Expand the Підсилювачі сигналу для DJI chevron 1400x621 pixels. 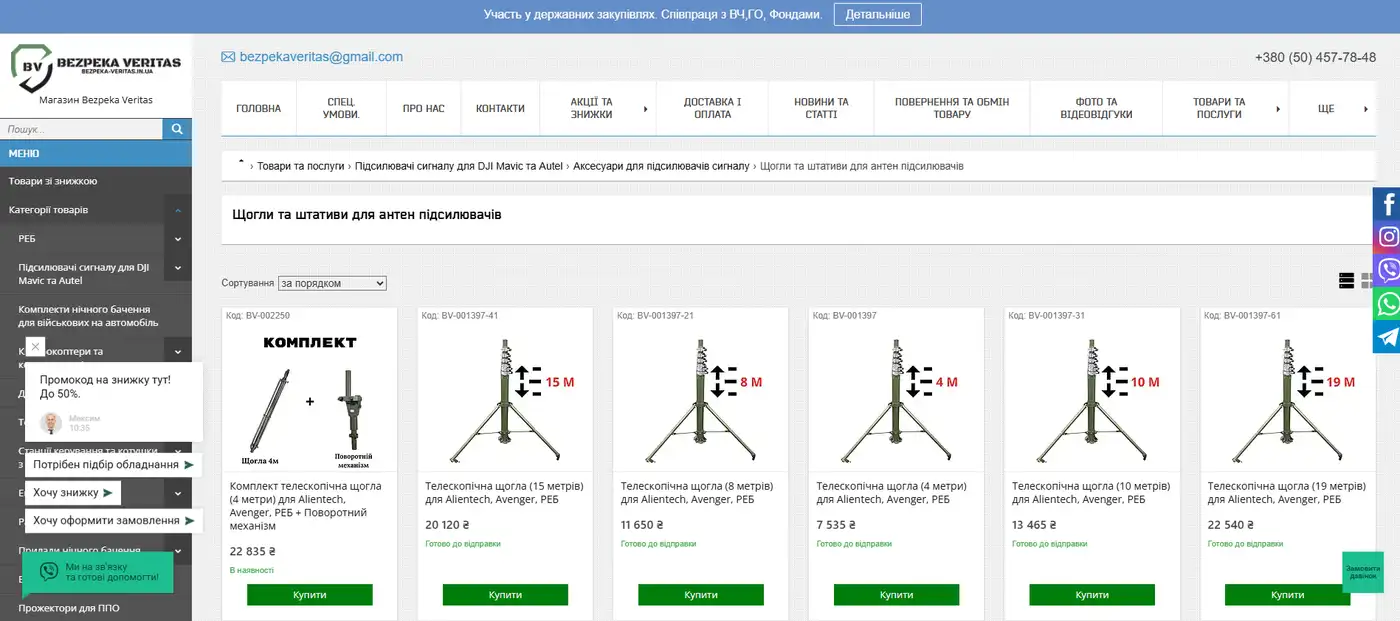178,268
